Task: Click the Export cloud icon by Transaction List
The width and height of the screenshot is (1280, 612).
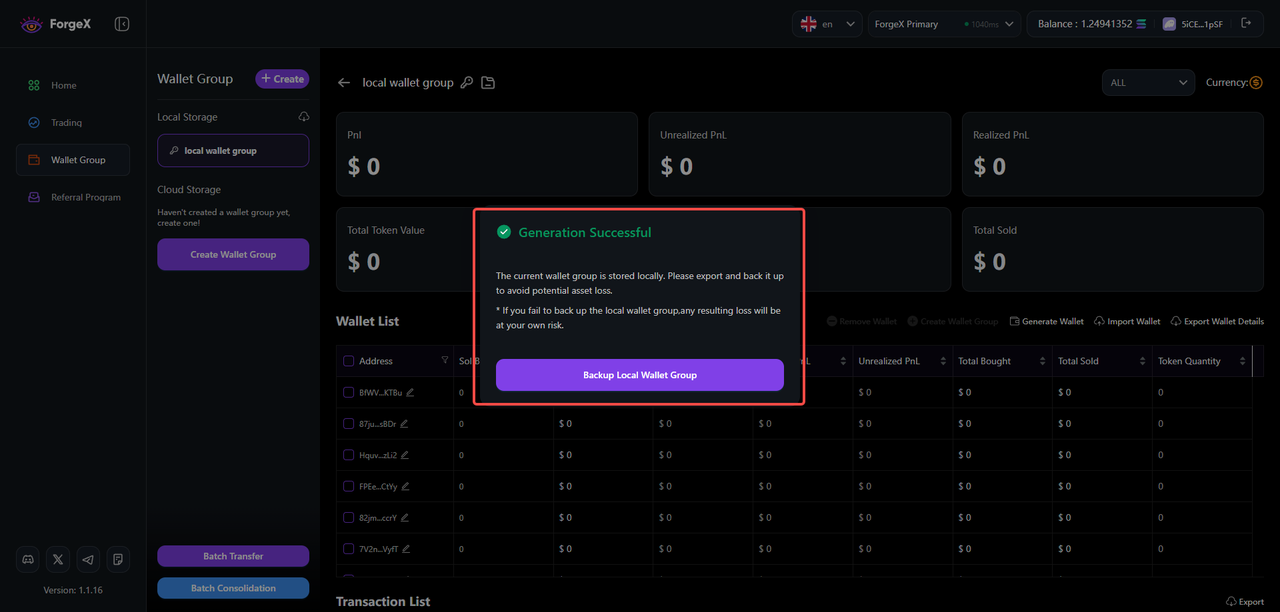Action: [x=1231, y=602]
